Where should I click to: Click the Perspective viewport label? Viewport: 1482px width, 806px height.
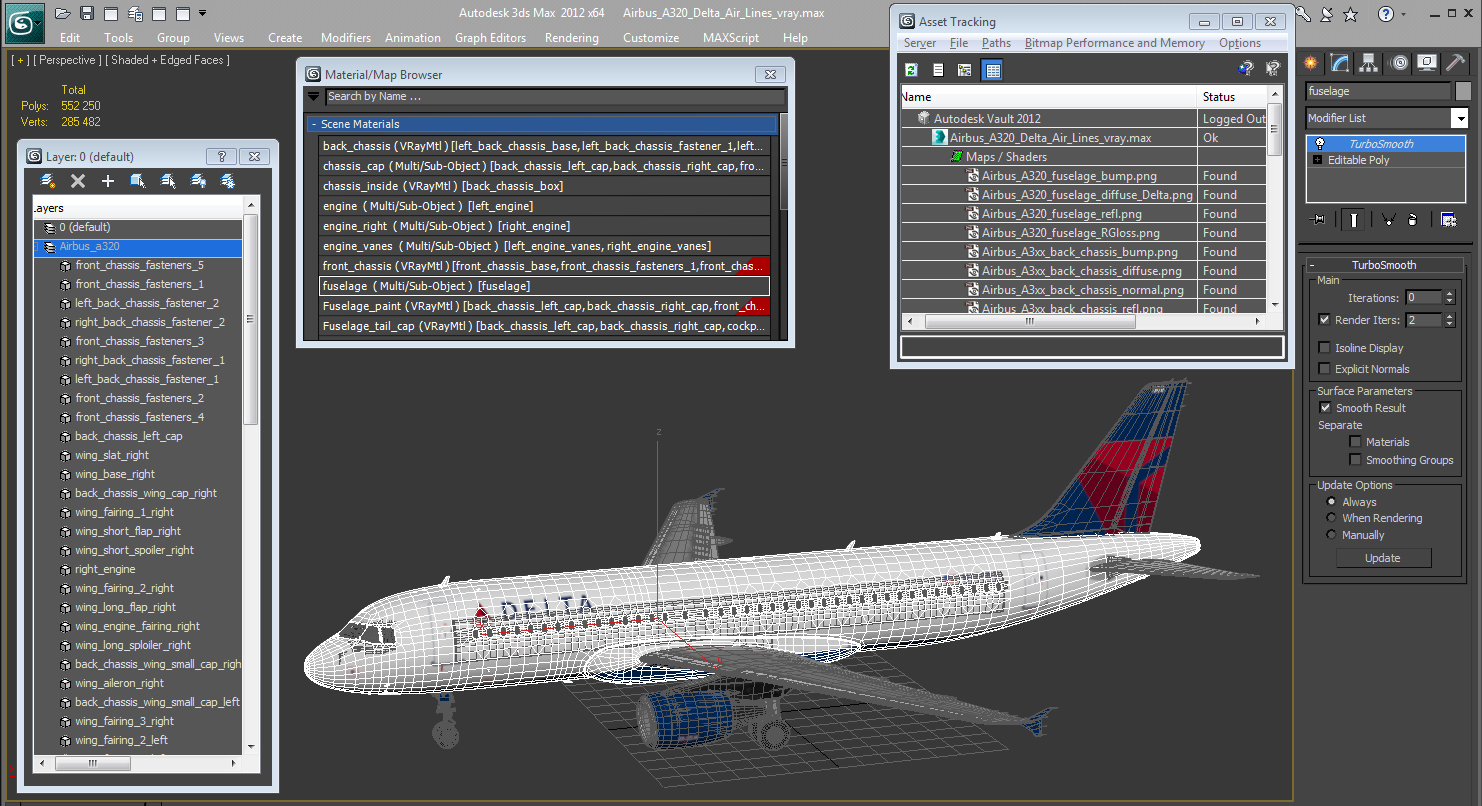69,60
